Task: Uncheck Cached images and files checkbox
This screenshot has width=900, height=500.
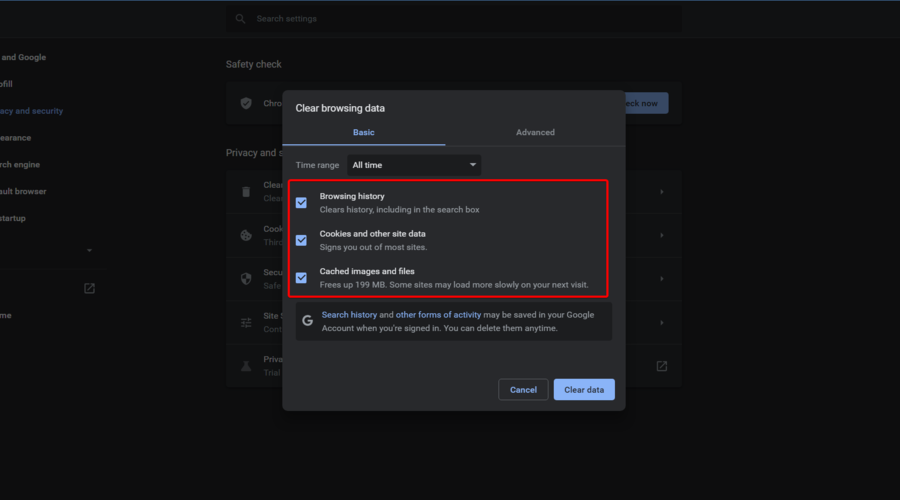Action: [301, 278]
